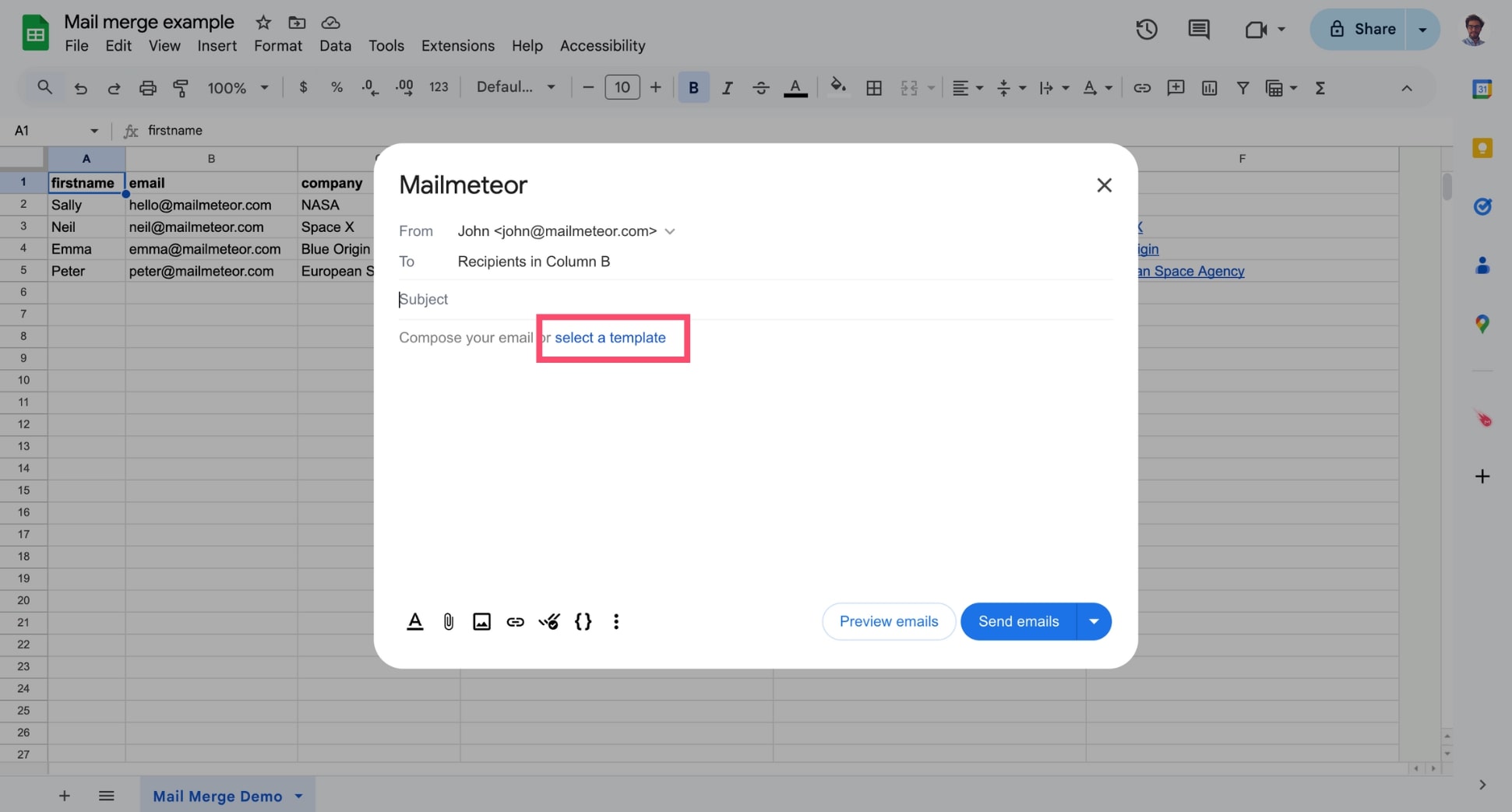Insert an image in Mailmeteor email
The image size is (1512, 812).
(481, 621)
